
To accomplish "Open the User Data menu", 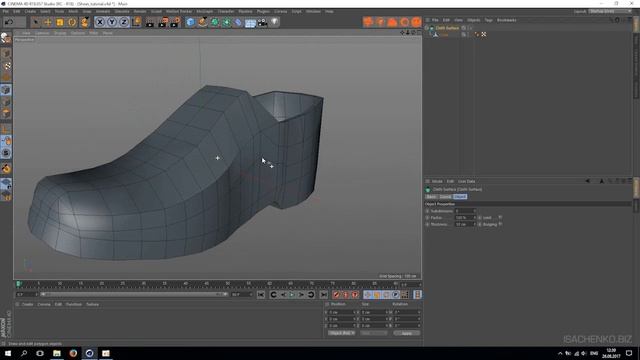I will 466,181.
